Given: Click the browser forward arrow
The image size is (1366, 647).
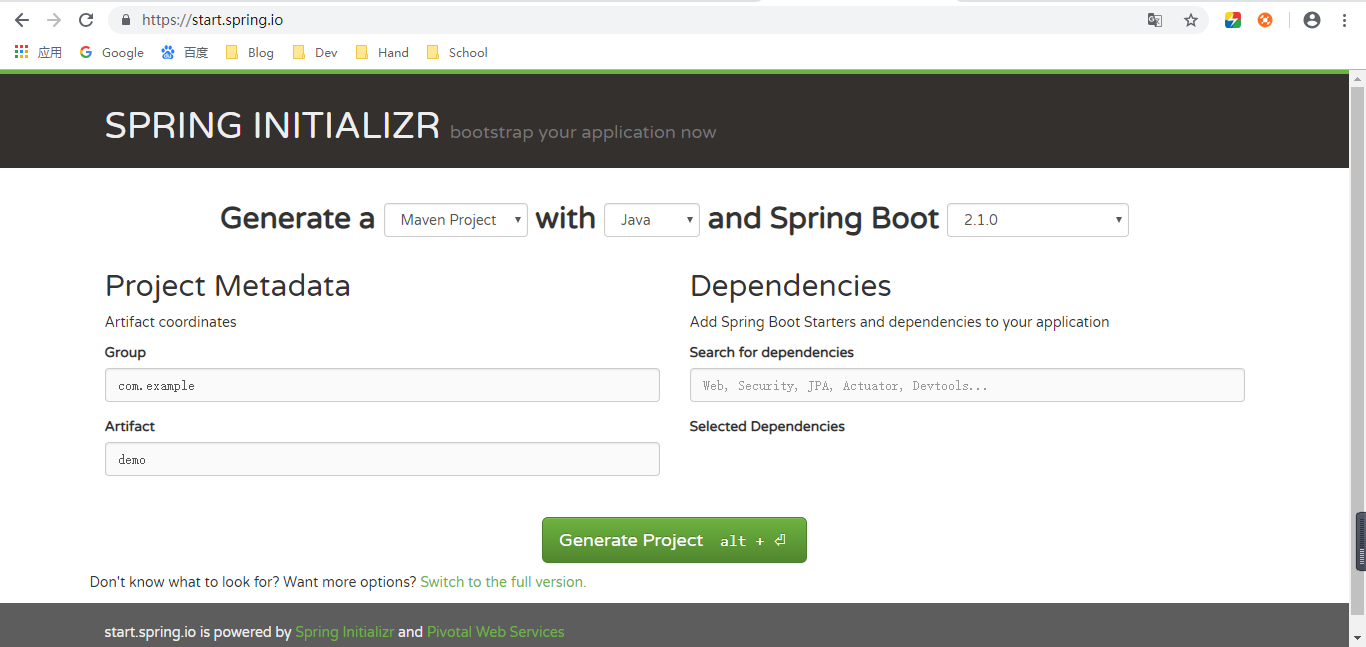Looking at the screenshot, I should [x=54, y=20].
